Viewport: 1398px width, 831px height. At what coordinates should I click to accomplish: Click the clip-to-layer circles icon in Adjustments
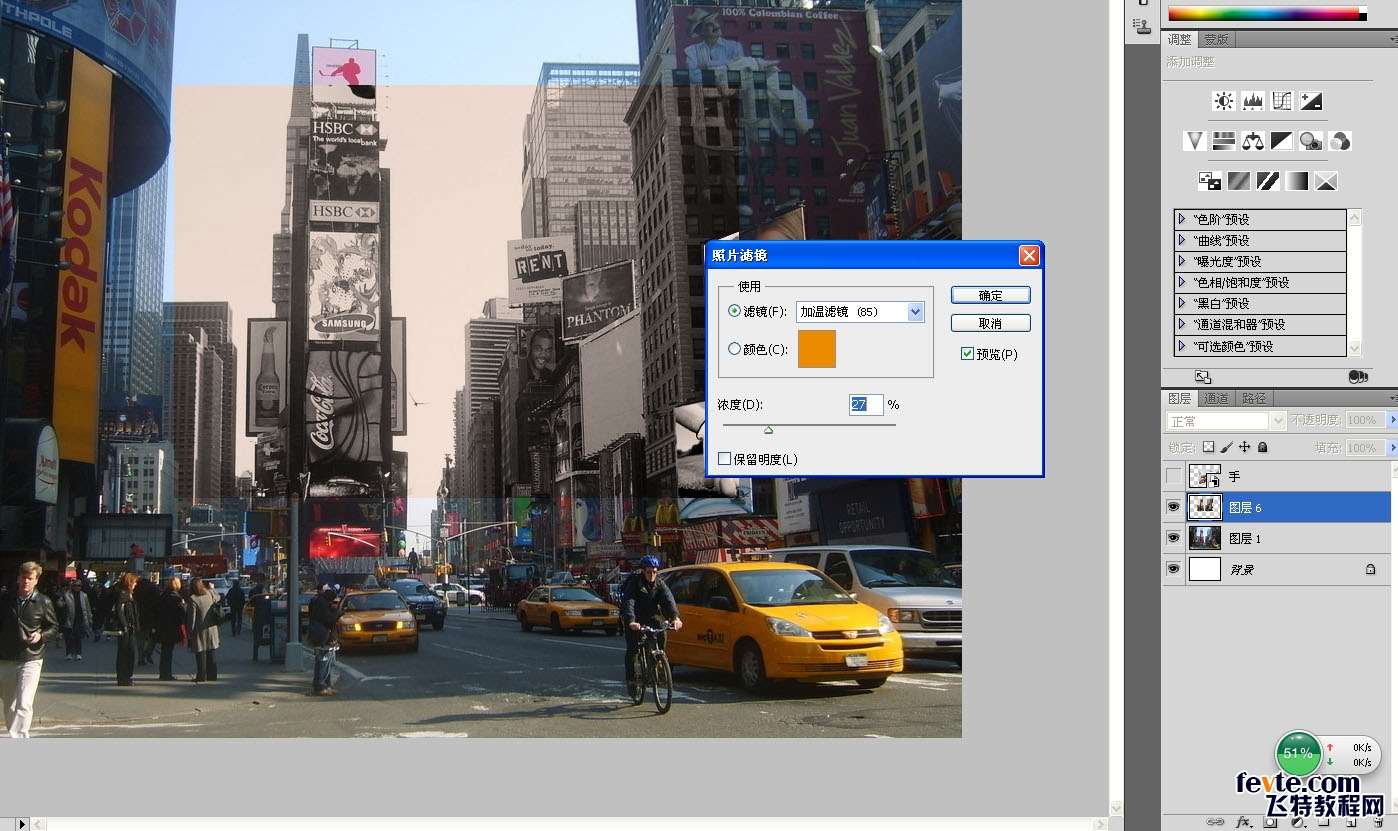click(1358, 377)
